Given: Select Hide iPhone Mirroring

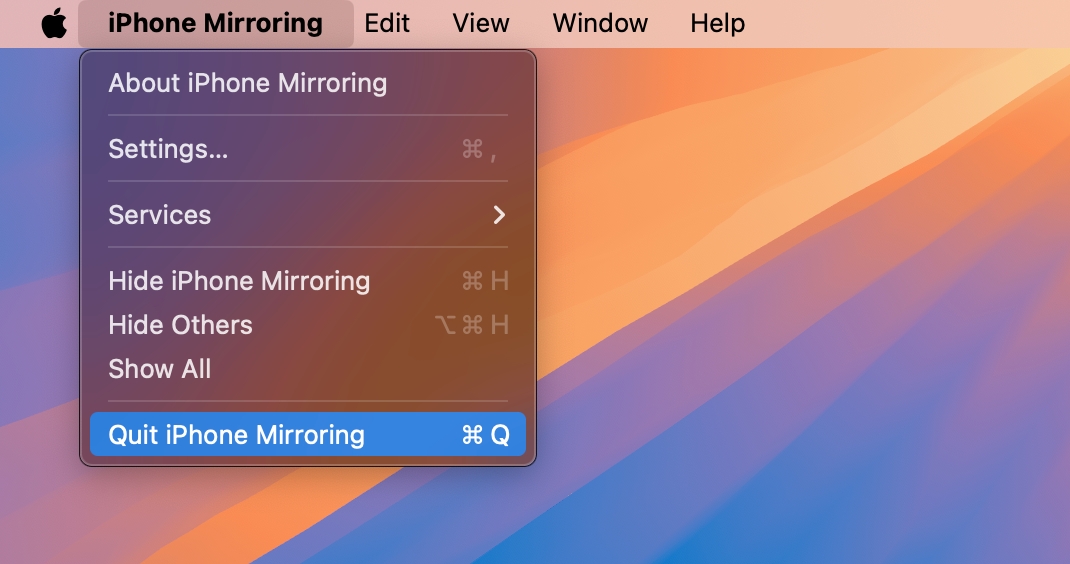Looking at the screenshot, I should 308,281.
